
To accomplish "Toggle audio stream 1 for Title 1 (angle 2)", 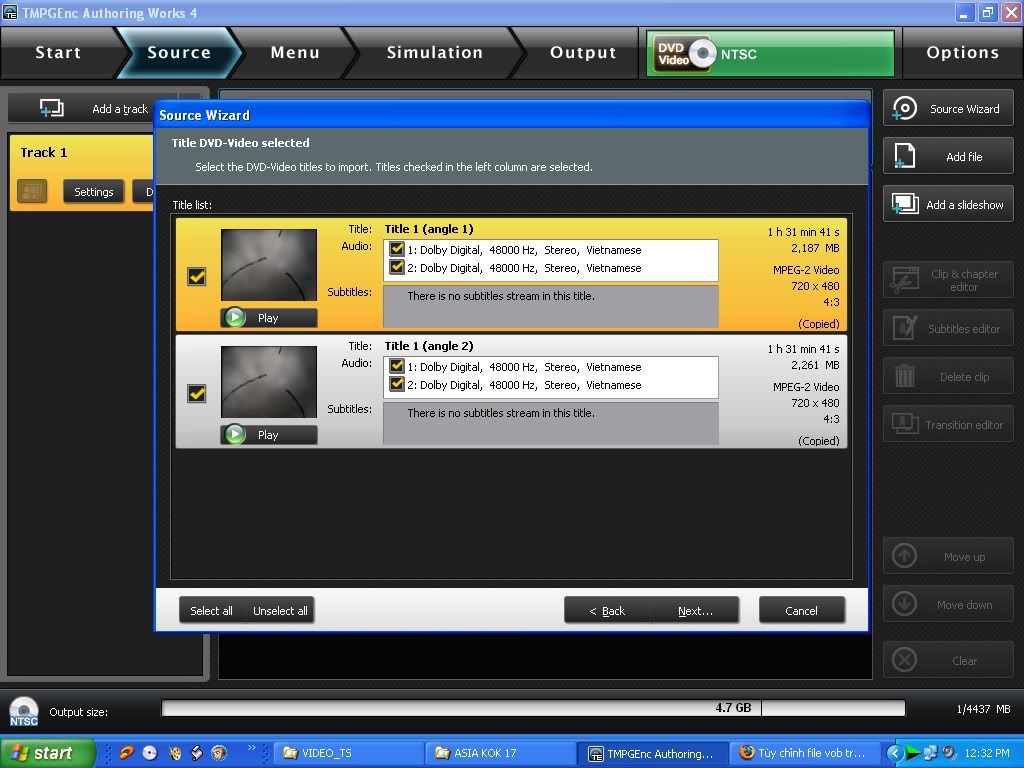I will [x=396, y=366].
